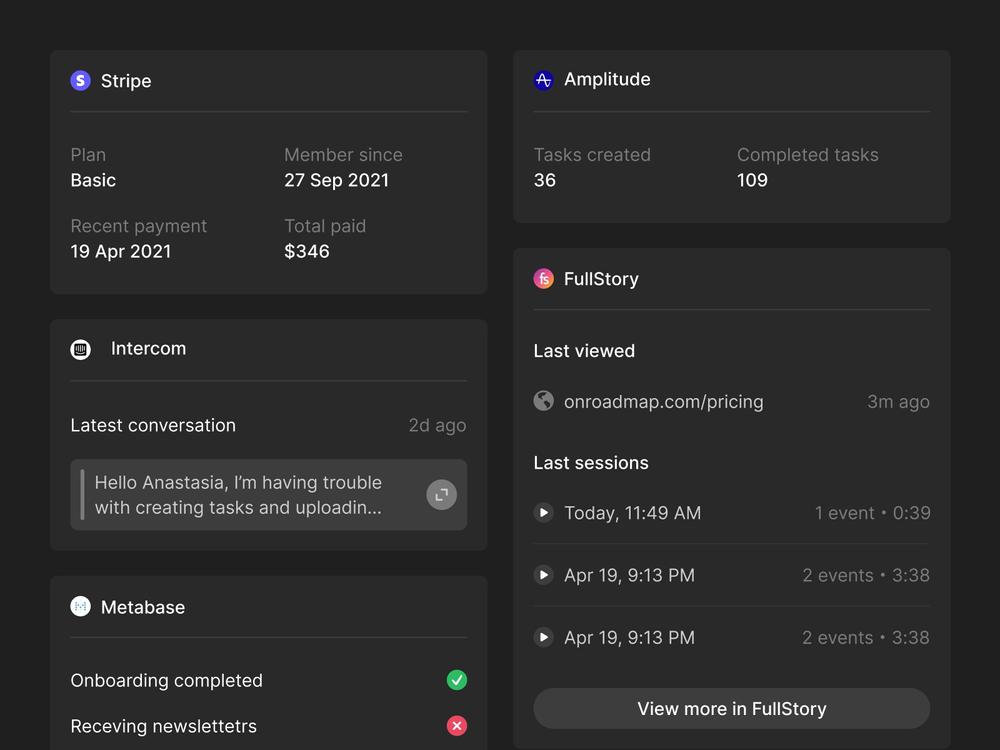This screenshot has height=750, width=1000.
Task: Play the Today, 11:49 AM session
Action: [543, 513]
